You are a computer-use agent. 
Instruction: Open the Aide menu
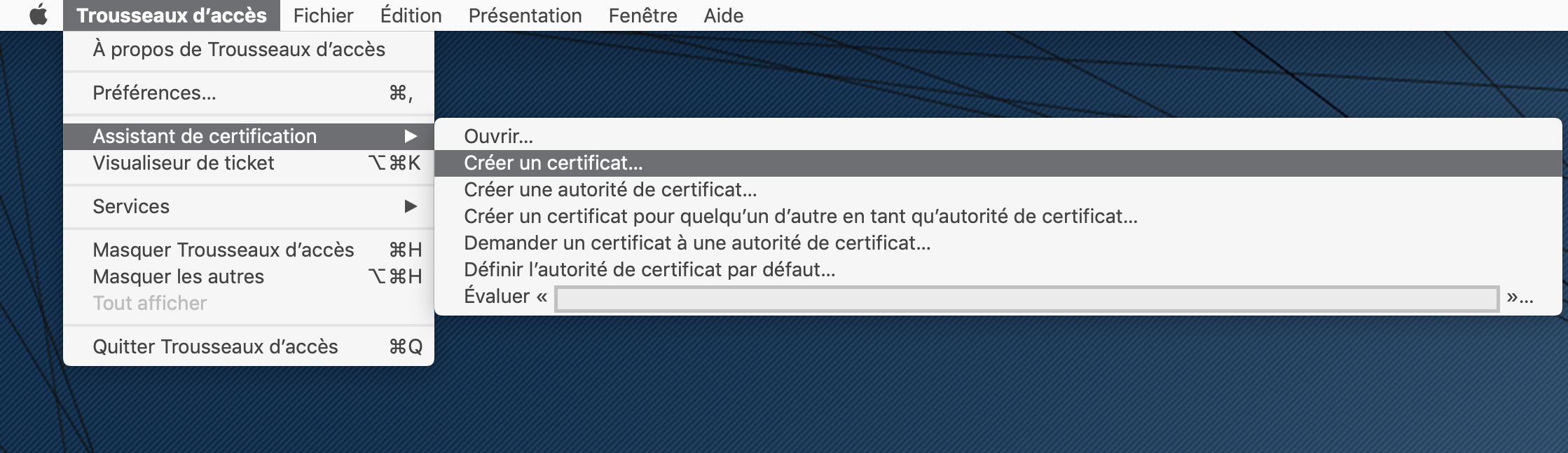pos(723,15)
